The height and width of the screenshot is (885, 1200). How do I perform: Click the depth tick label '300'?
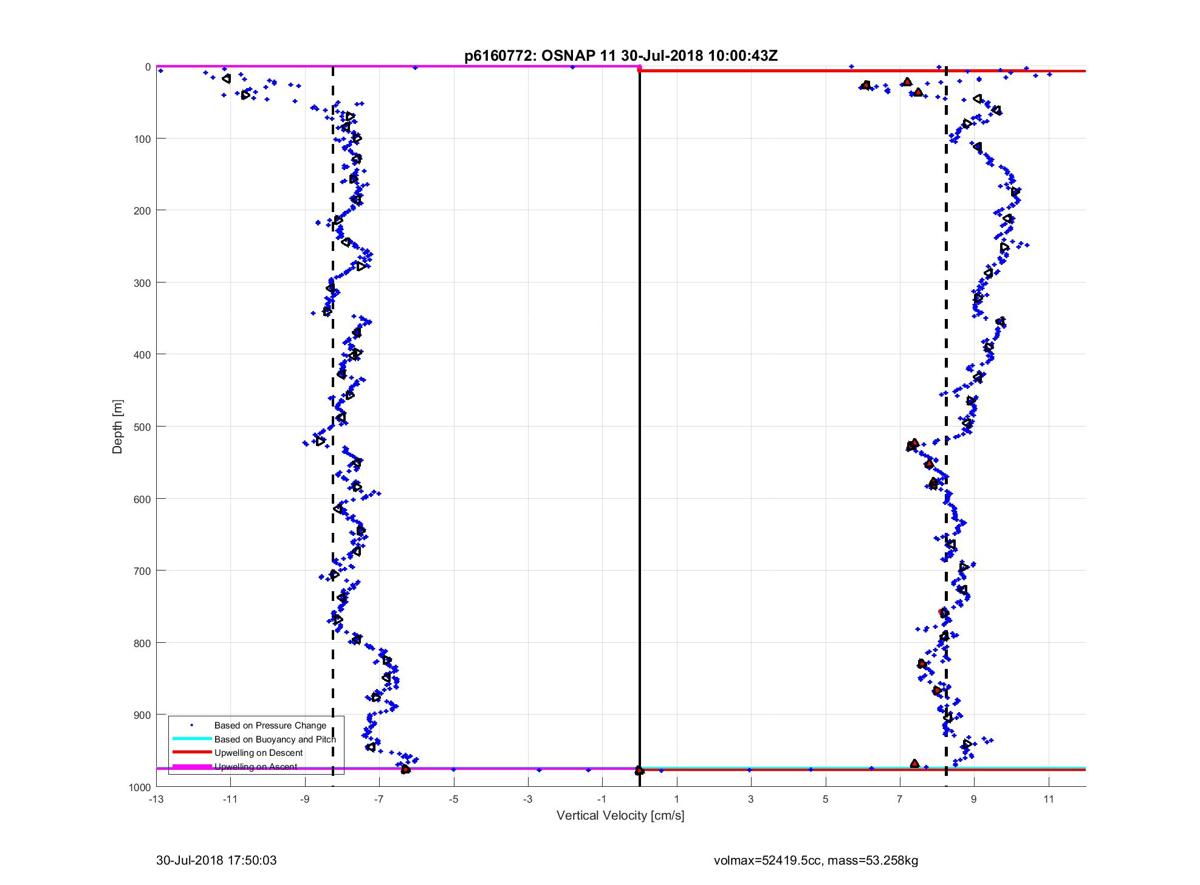click(x=142, y=283)
